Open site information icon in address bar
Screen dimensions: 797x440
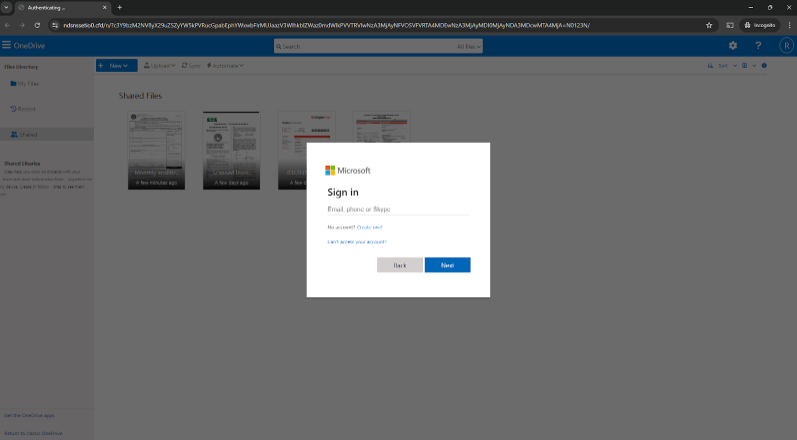click(x=55, y=25)
